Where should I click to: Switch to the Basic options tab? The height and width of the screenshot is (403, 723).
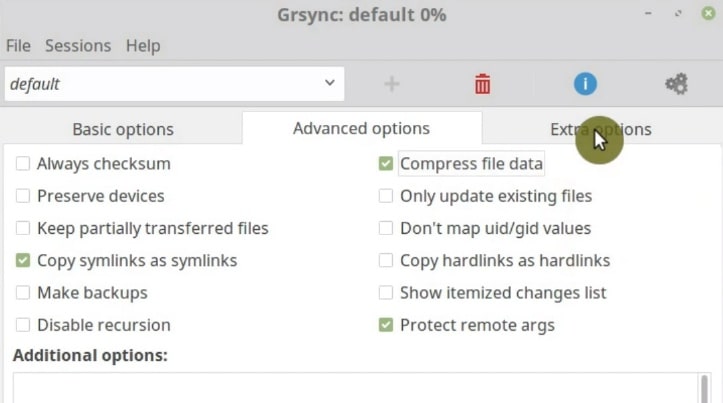click(123, 129)
